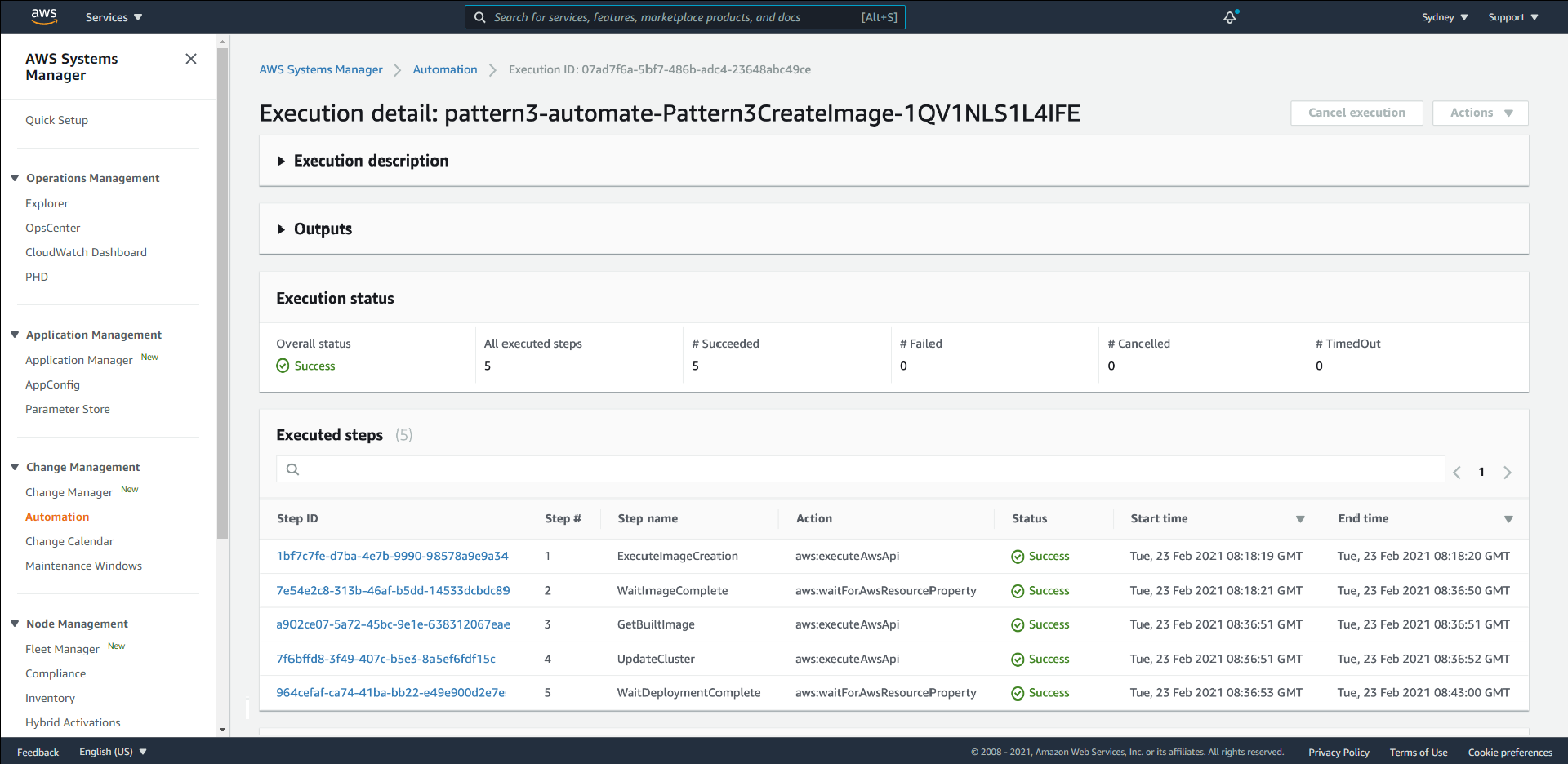This screenshot has height=764, width=1568.
Task: Click the Overall status Success check icon
Action: tap(283, 366)
